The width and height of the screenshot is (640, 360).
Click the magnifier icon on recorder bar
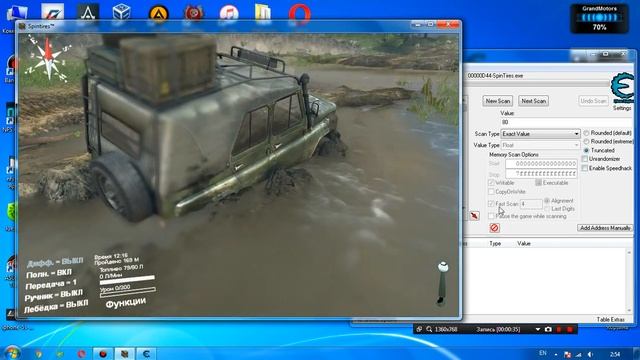point(429,329)
